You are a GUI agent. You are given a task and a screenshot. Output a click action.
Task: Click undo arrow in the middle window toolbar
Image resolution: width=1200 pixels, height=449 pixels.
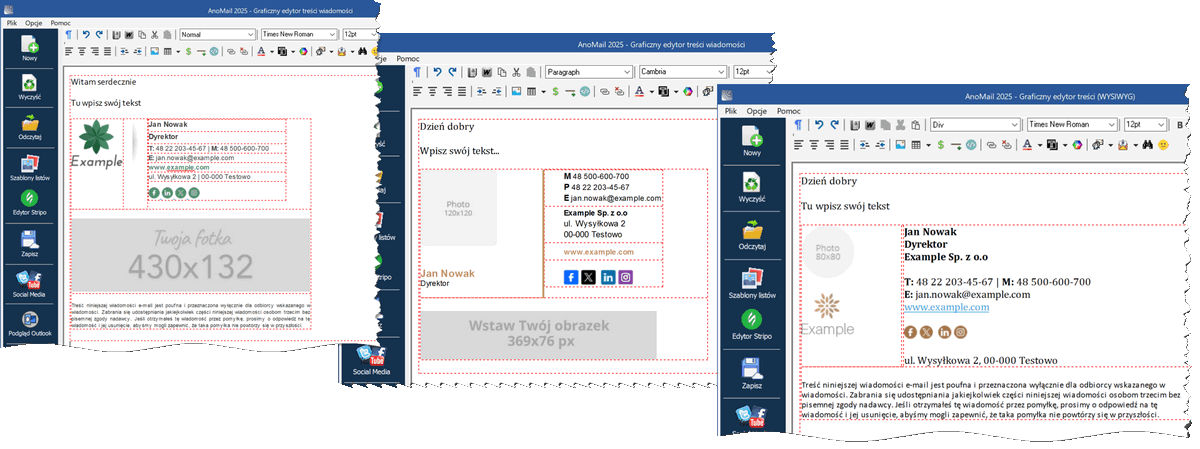438,72
